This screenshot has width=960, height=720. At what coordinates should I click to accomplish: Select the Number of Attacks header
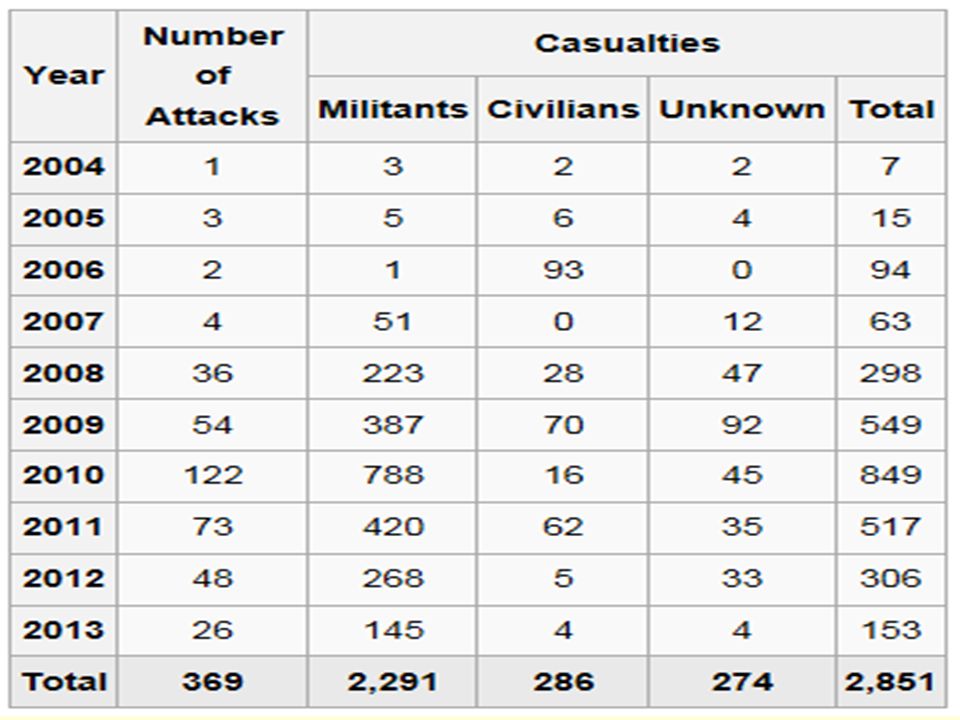pyautogui.click(x=212, y=76)
